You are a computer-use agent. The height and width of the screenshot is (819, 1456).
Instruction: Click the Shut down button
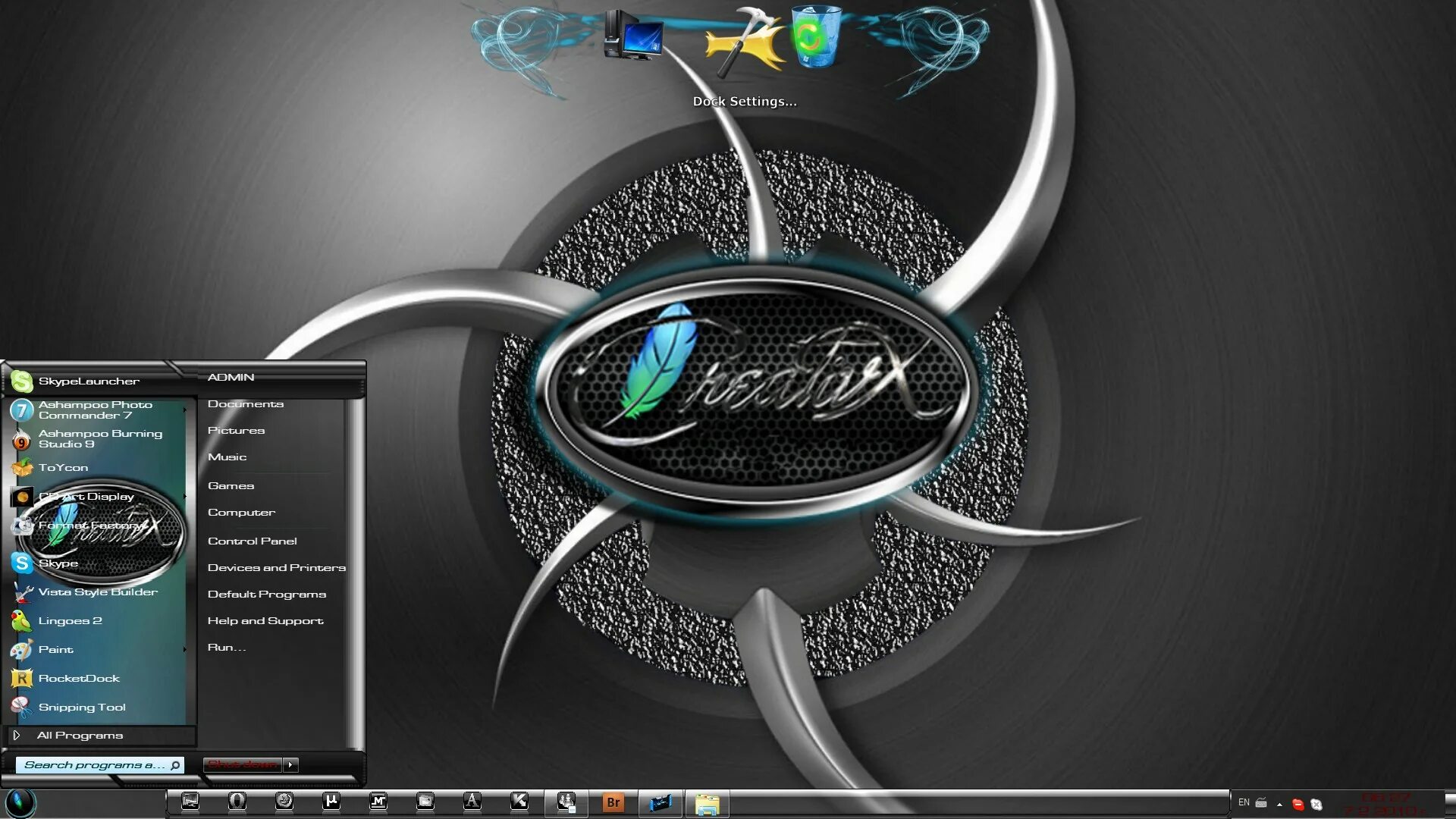point(243,764)
